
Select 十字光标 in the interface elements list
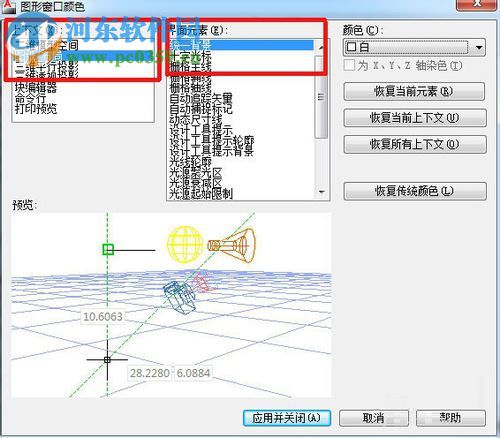[191, 56]
